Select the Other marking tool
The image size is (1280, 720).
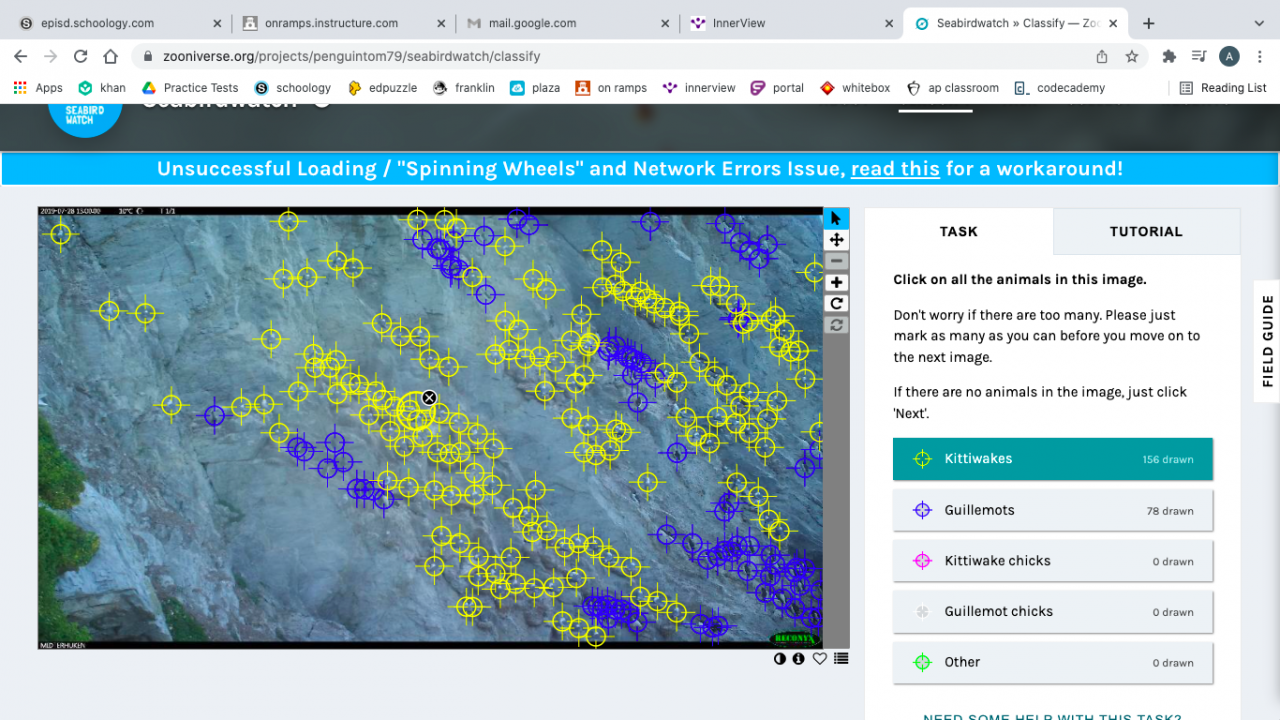tap(1053, 662)
